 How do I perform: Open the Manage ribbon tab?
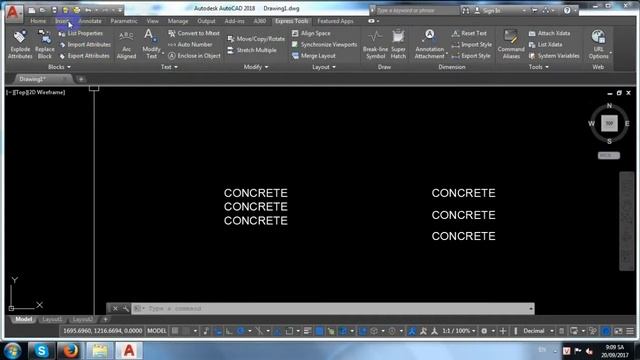178,21
